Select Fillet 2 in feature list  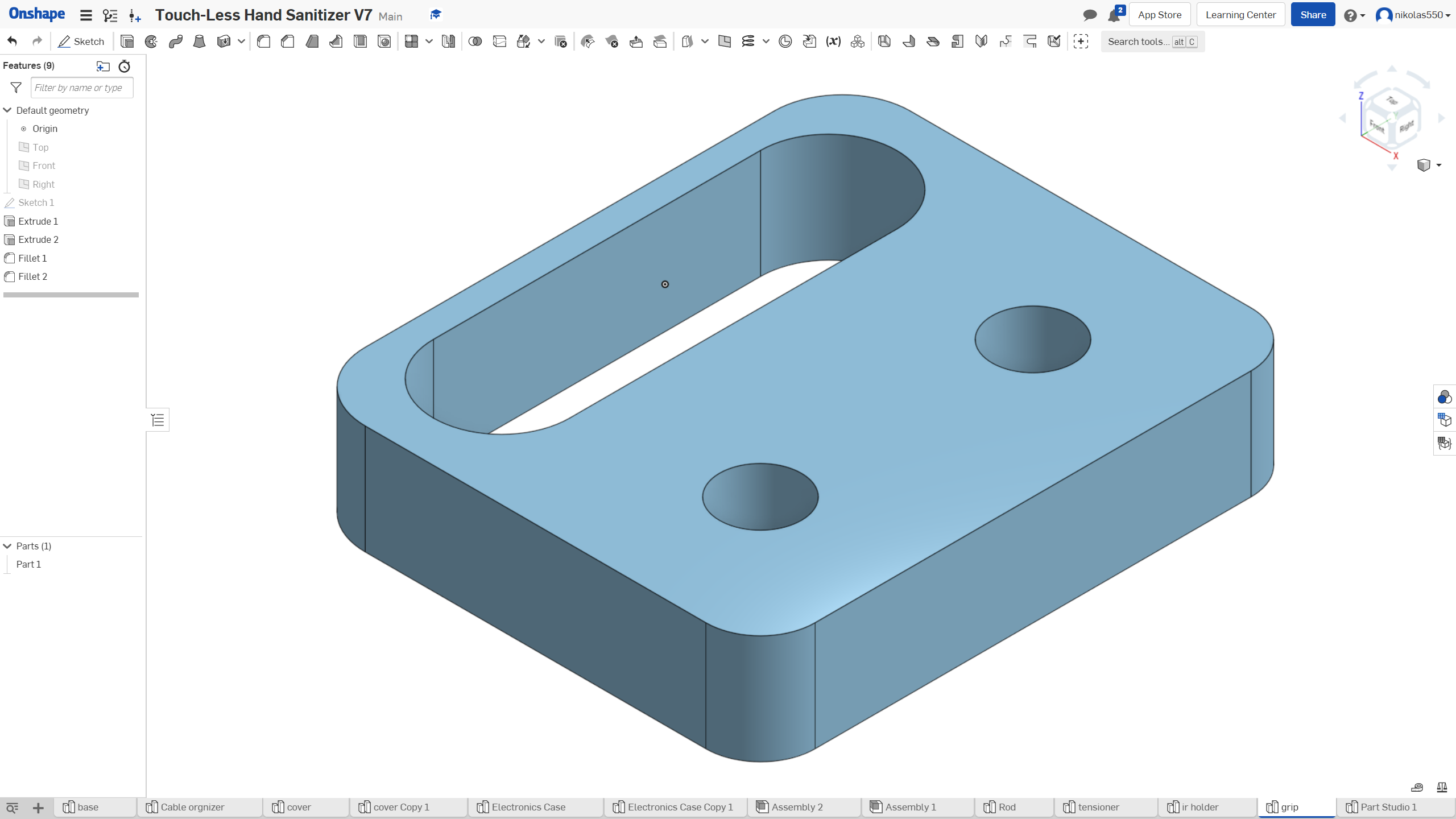coord(32,276)
